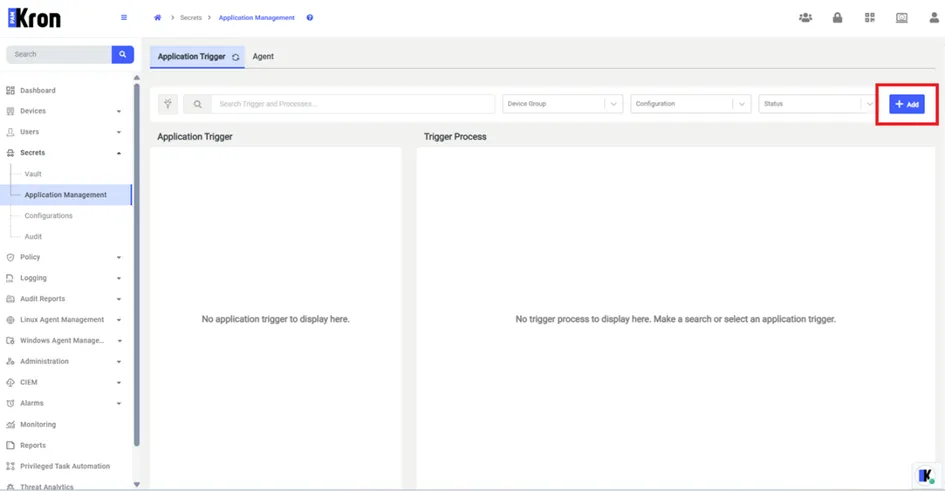Screen dimensions: 945x491
Task: Open the user profile icon
Action: tap(934, 17)
